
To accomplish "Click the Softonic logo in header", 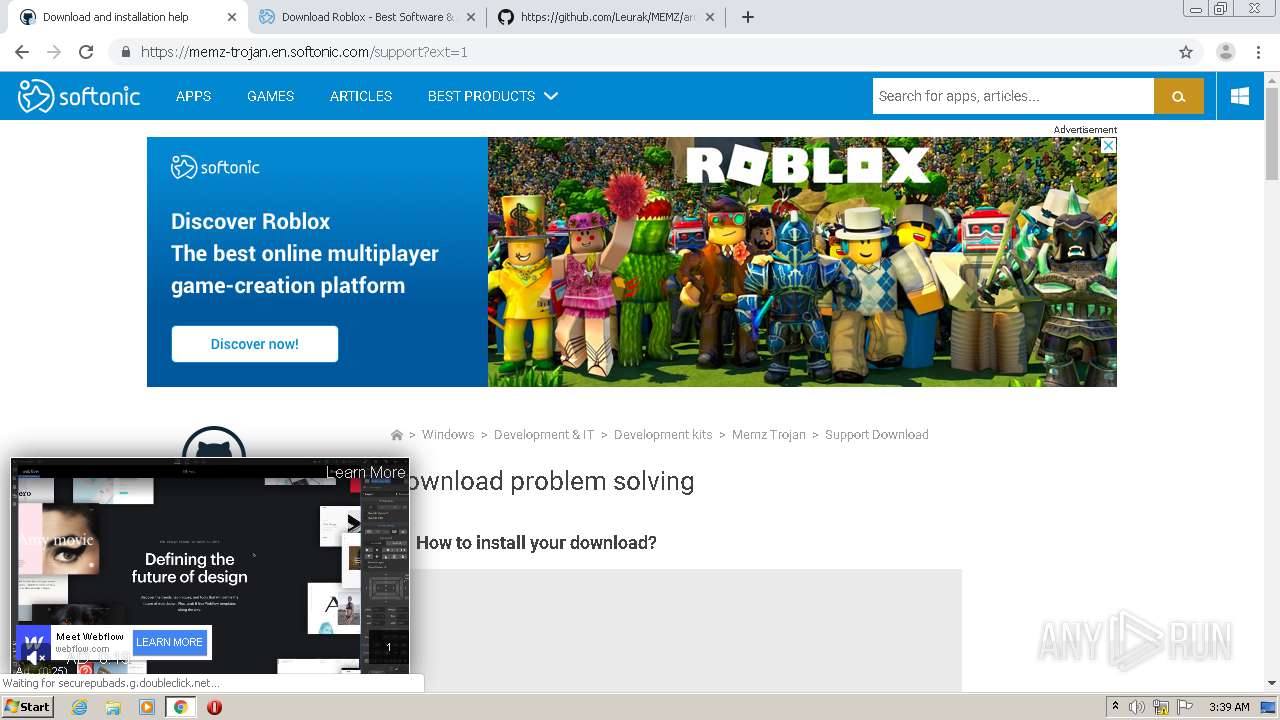I will (79, 96).
